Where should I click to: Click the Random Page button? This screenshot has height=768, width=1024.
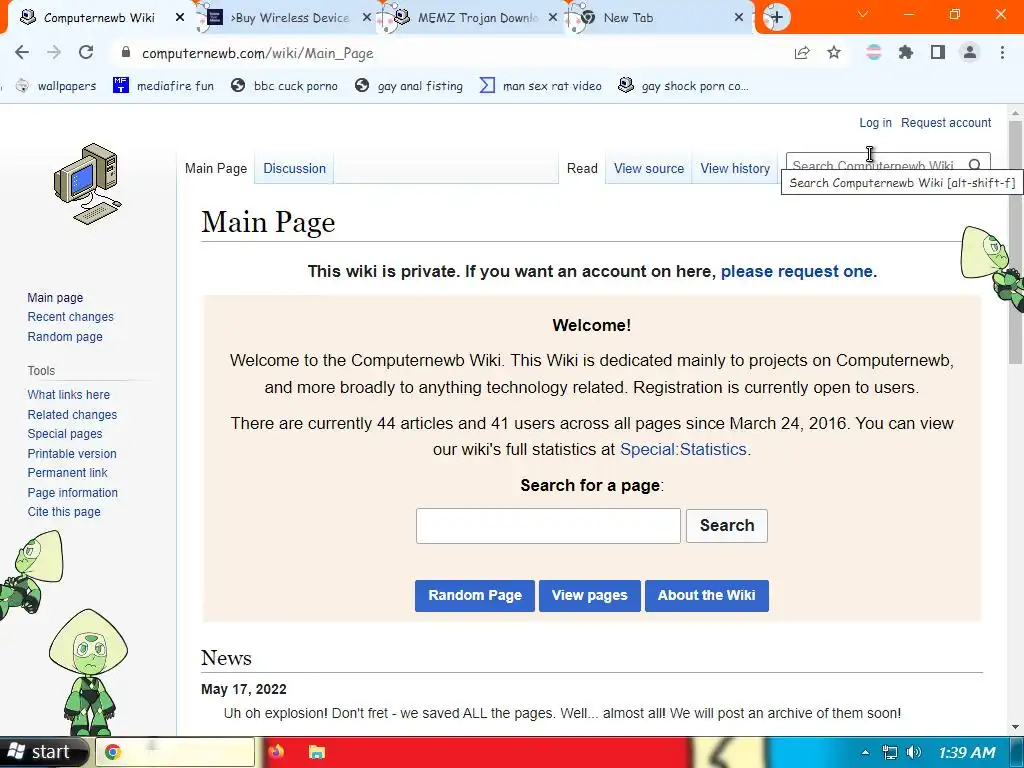475,596
